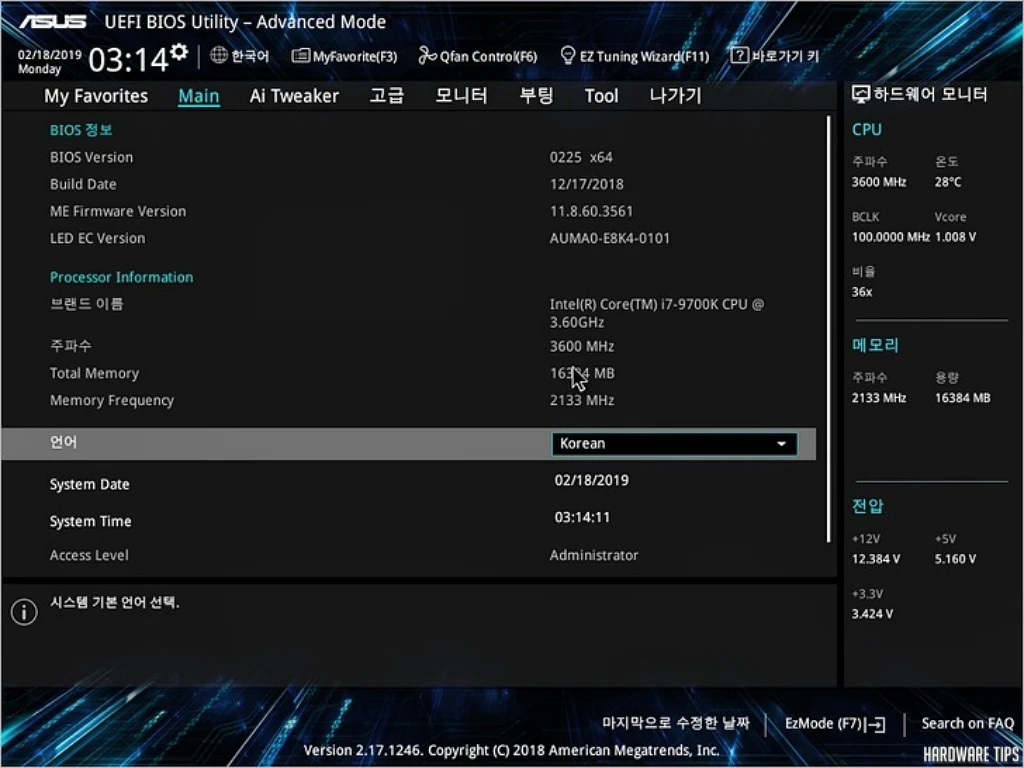Viewport: 1024px width, 768px height.
Task: Click Search on FAQ
Action: 967,724
